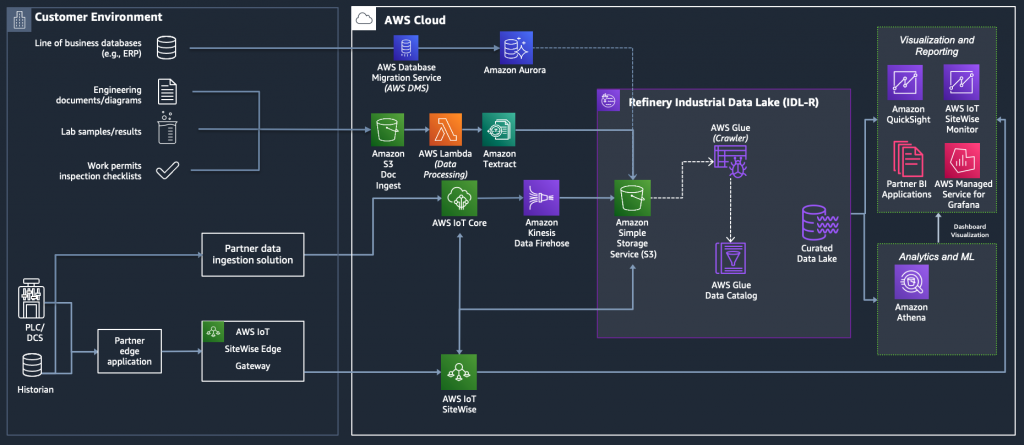Select the AWS Database Migration Service icon
1024x445 pixels.
[406, 48]
